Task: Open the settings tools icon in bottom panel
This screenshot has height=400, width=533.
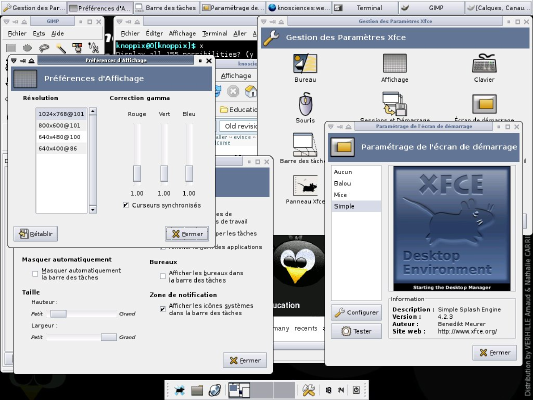Action: pyautogui.click(x=309, y=390)
